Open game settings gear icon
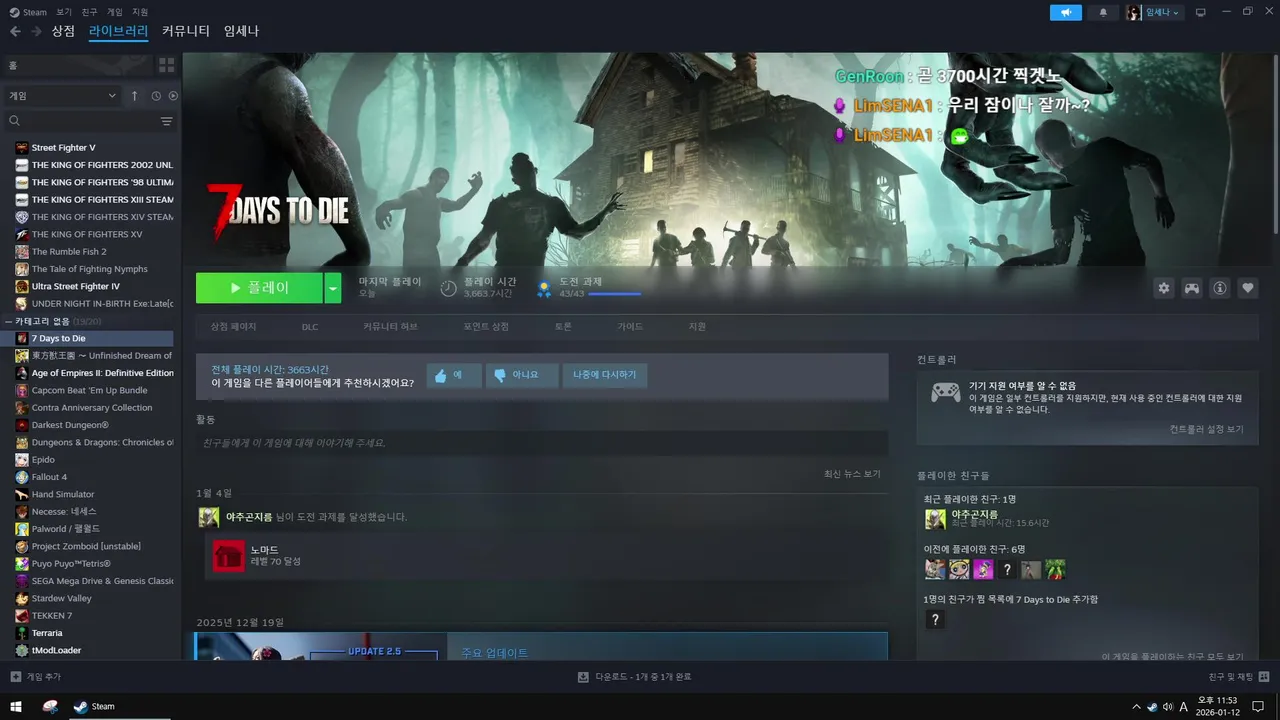Viewport: 1280px width, 720px height. tap(1164, 288)
